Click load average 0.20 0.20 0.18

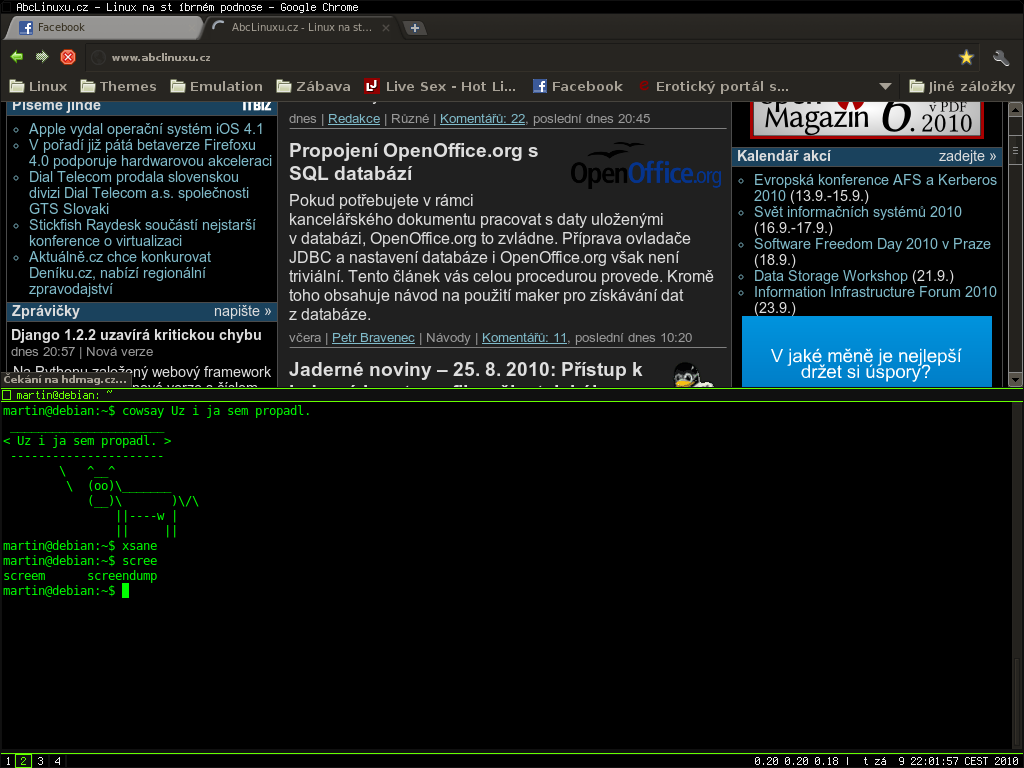point(797,761)
